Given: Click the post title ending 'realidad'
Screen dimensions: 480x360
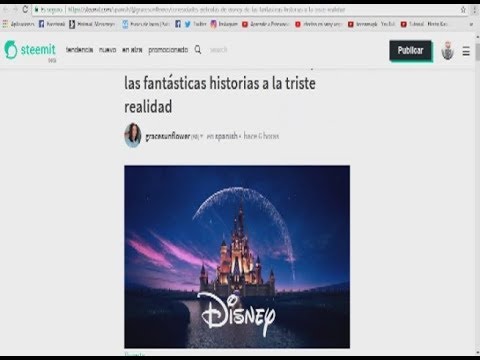Looking at the screenshot, I should [220, 94].
